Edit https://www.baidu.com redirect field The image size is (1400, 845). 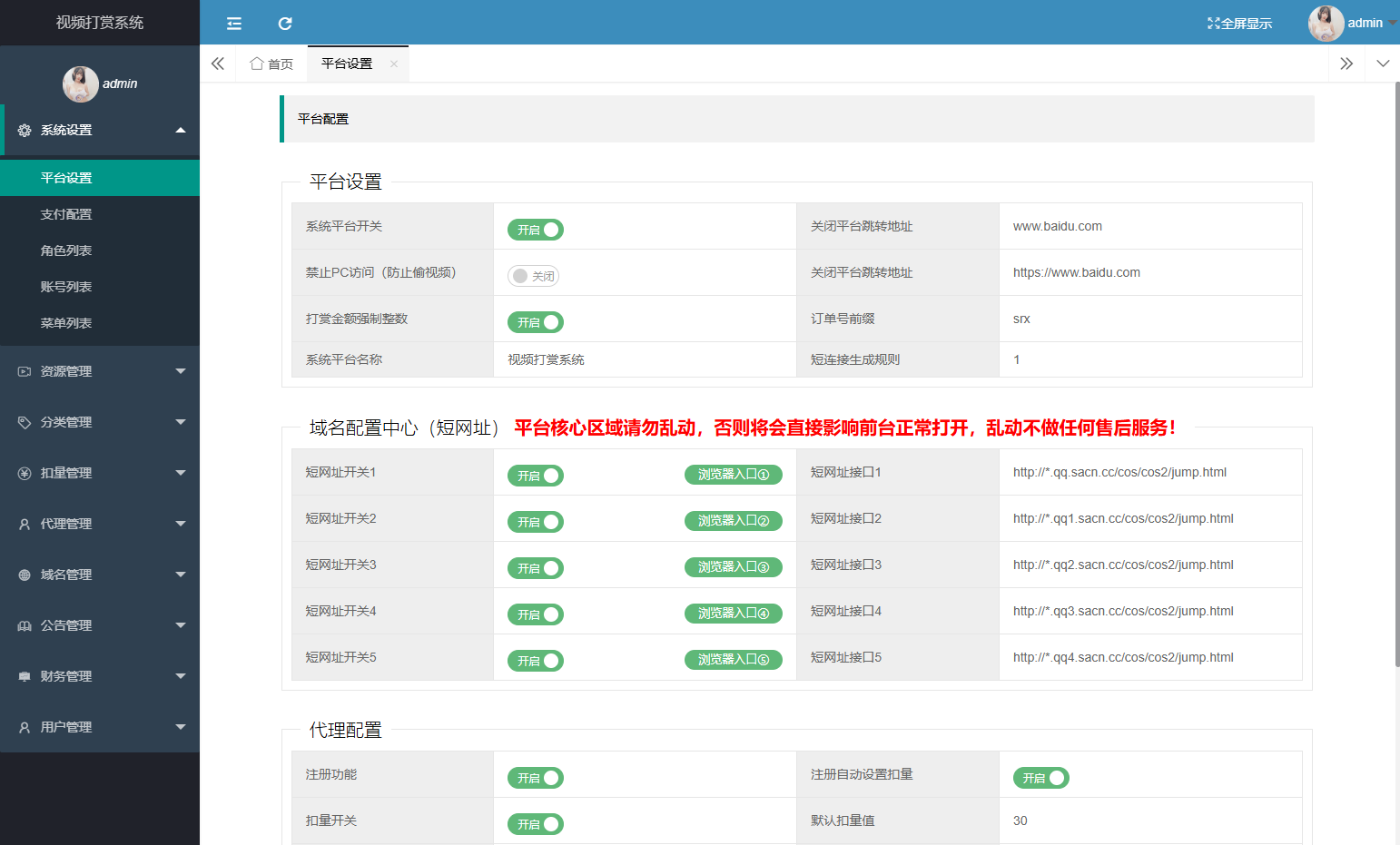tap(1150, 272)
